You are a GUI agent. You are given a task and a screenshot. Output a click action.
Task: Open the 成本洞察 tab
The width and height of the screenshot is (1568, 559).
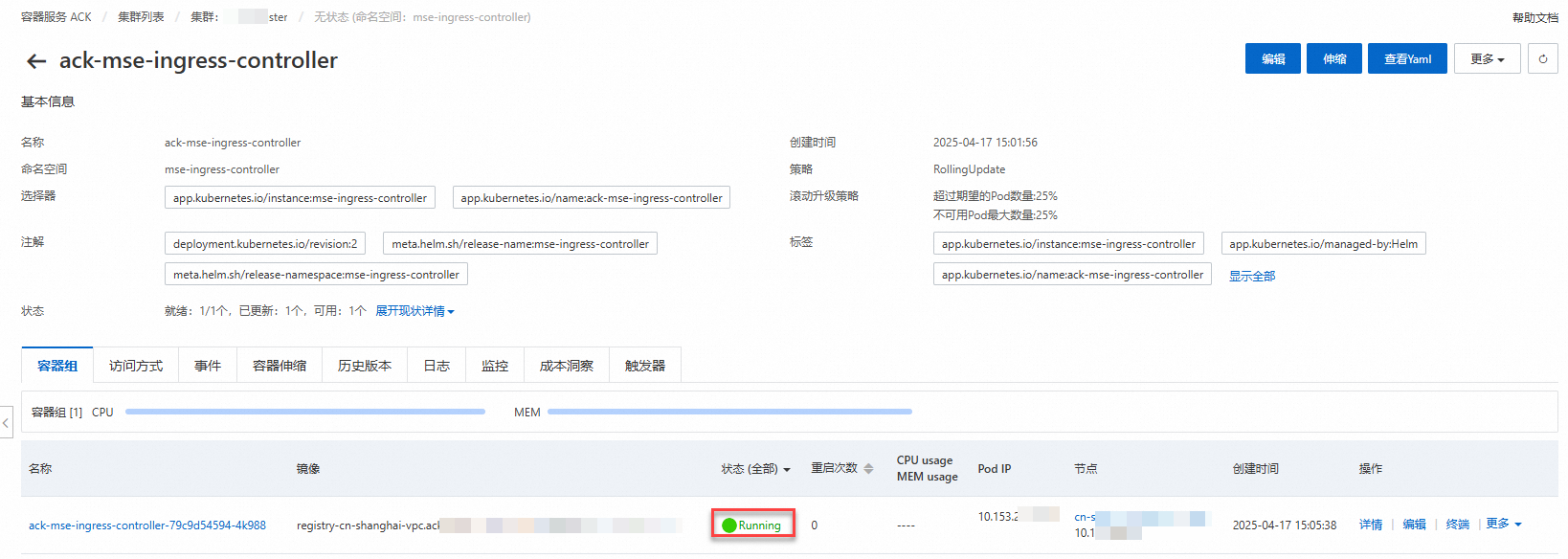[567, 366]
